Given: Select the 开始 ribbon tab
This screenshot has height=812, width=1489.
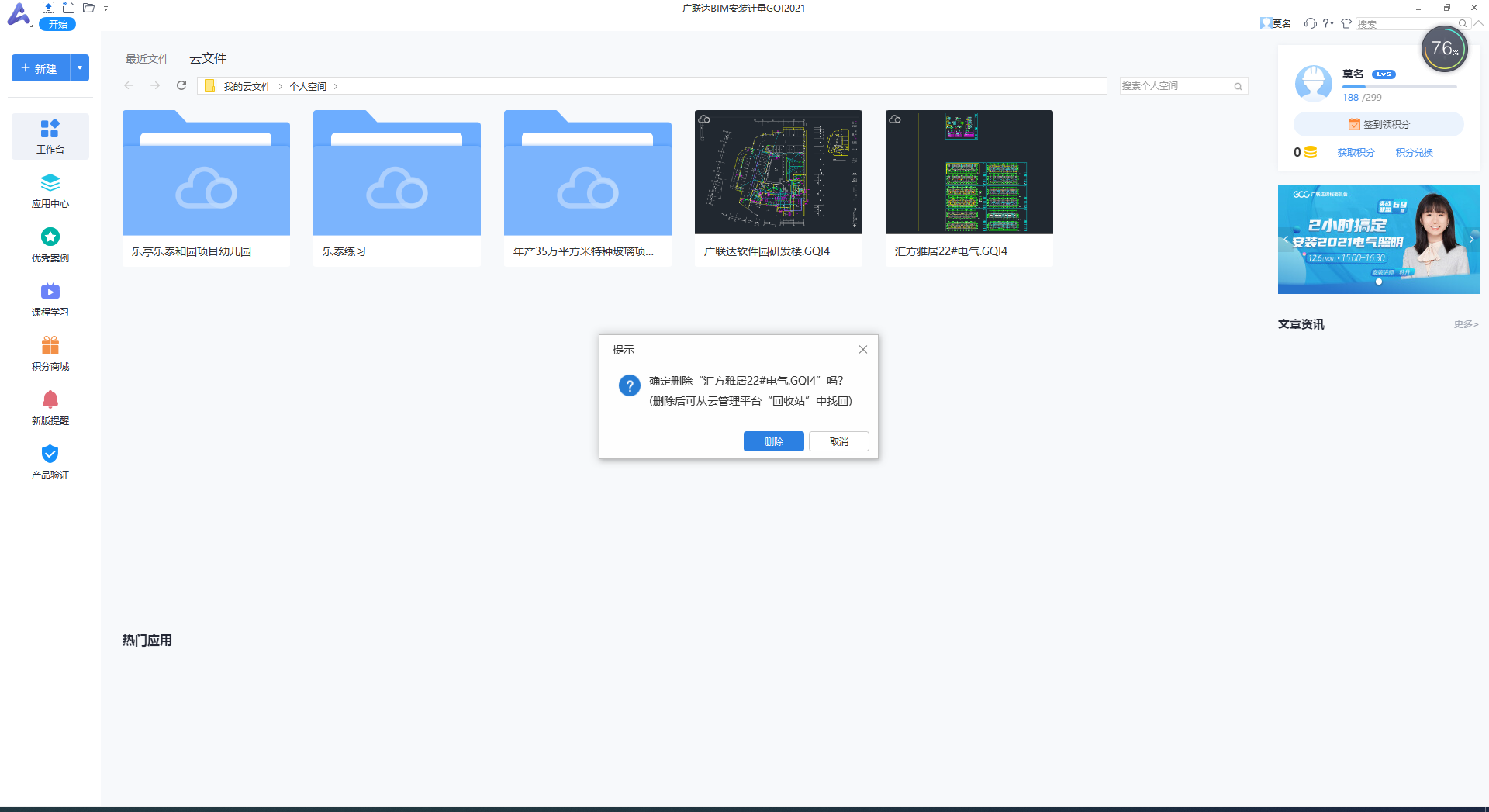Looking at the screenshot, I should pyautogui.click(x=57, y=24).
